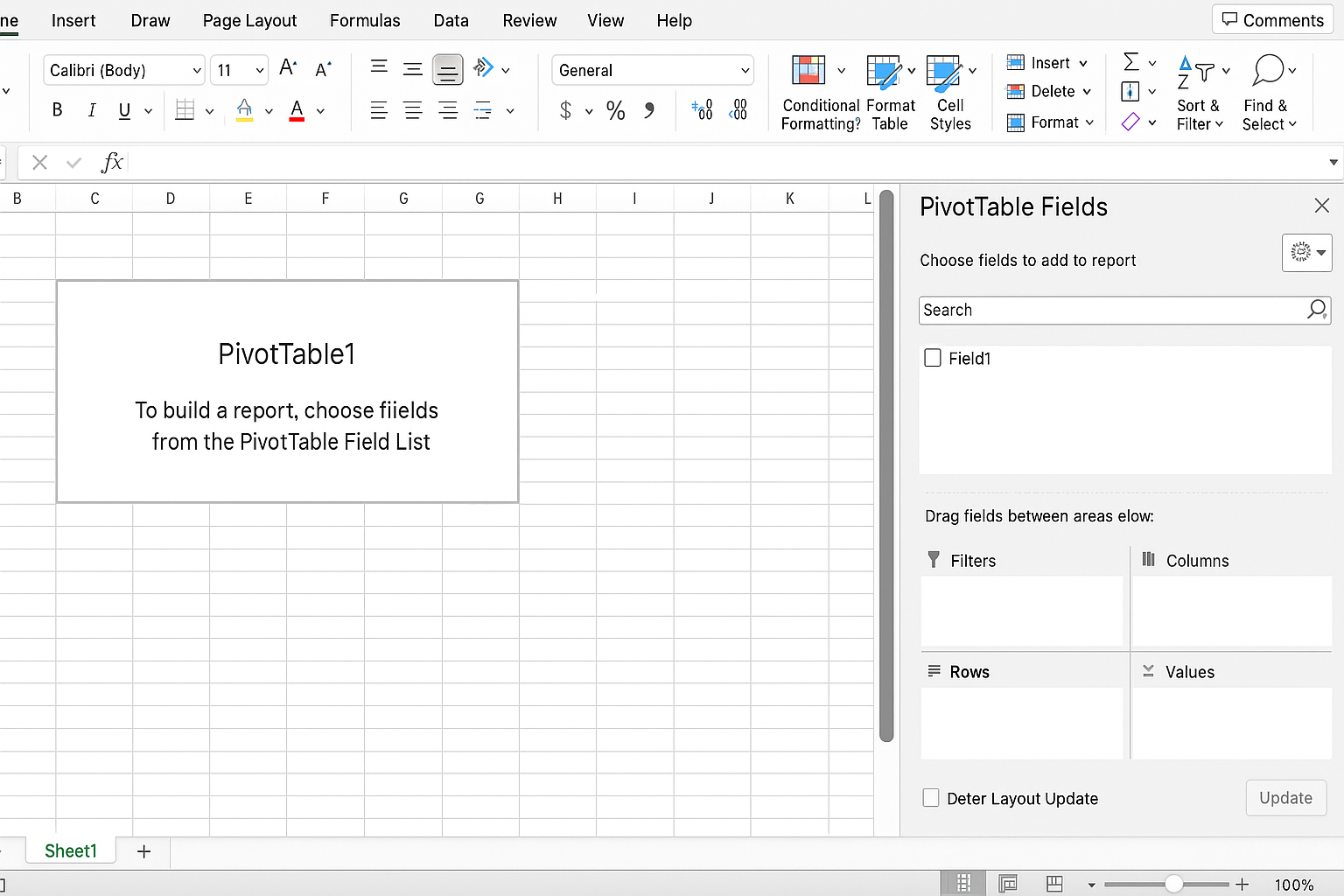Image resolution: width=1344 pixels, height=896 pixels.
Task: Toggle Bold formatting
Action: click(57, 110)
